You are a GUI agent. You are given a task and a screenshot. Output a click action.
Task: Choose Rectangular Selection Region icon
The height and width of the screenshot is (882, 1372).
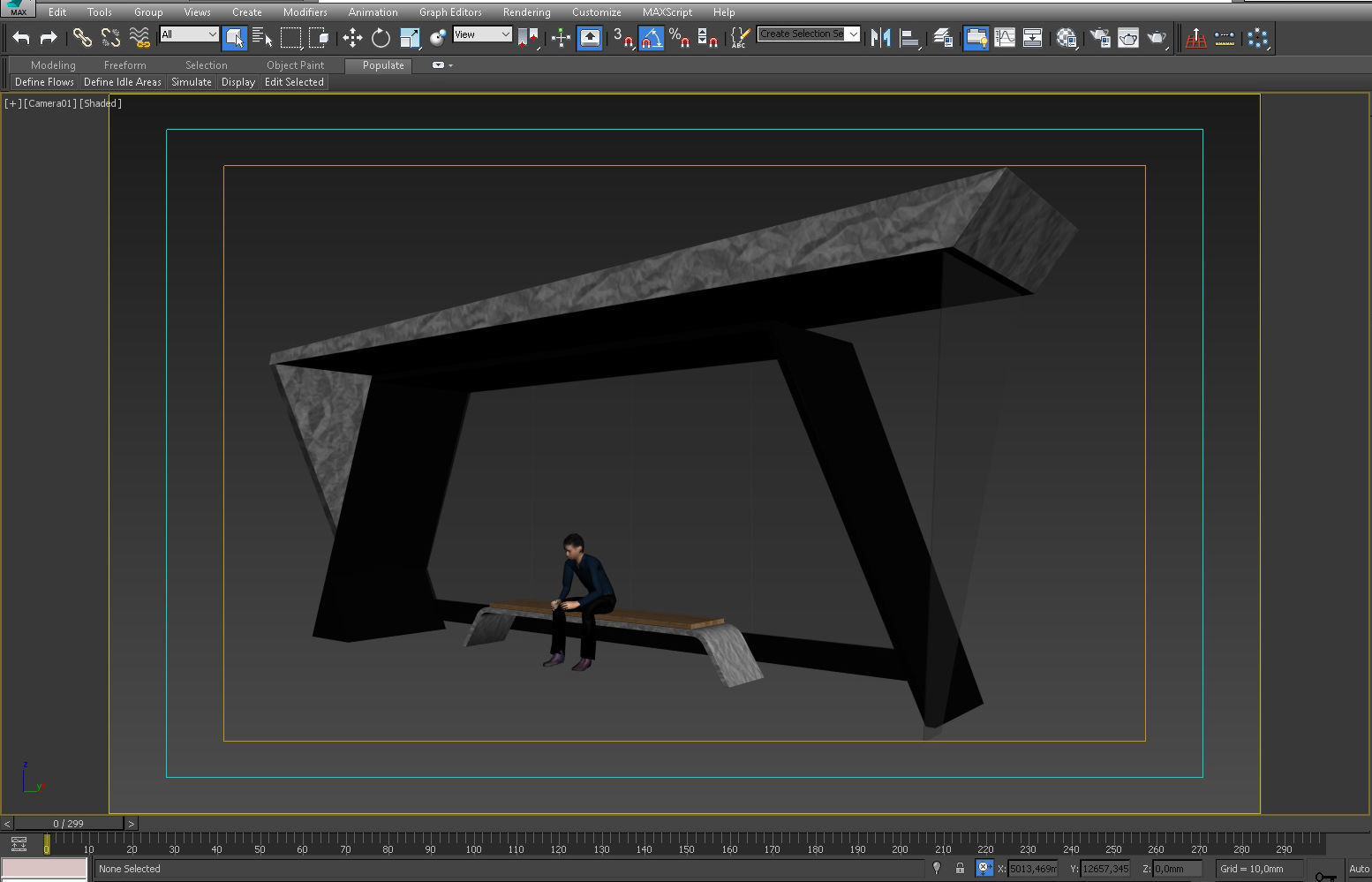[x=290, y=37]
